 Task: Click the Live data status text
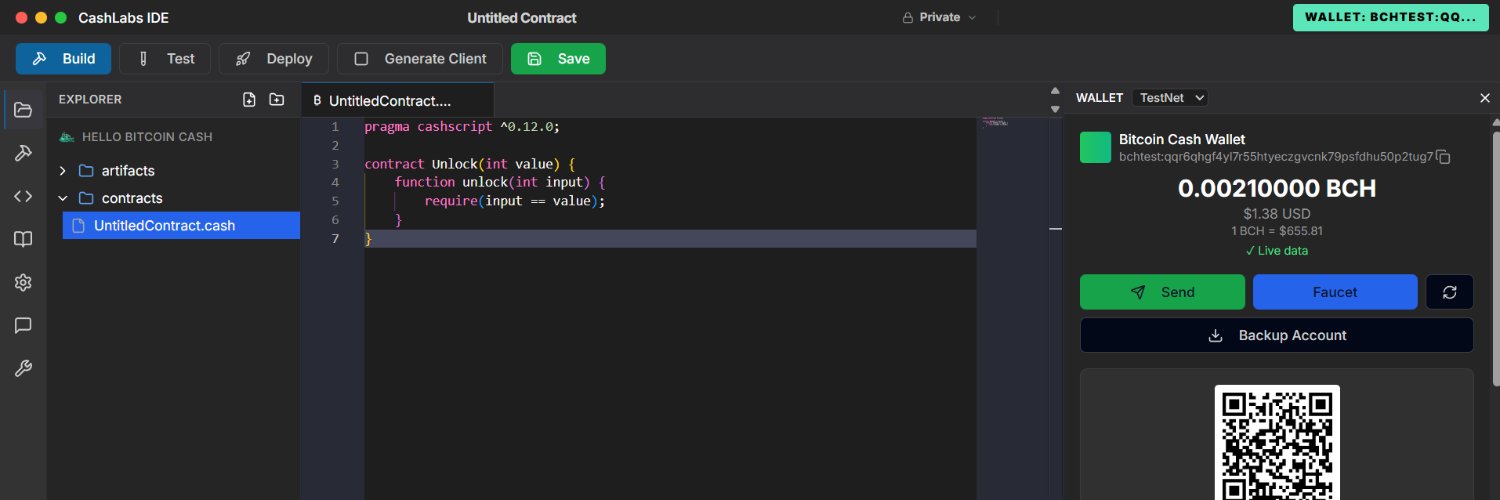[1277, 251]
